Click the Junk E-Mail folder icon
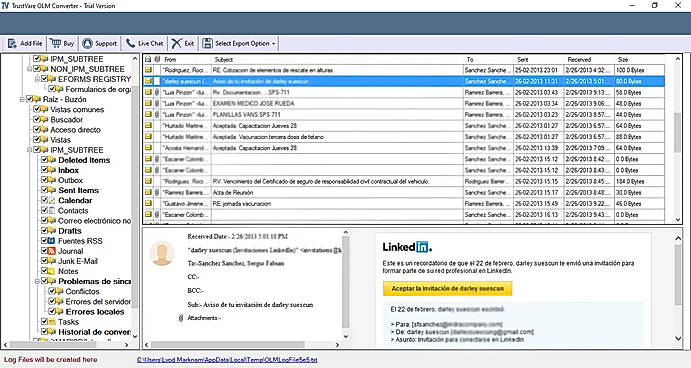691x368 pixels. coord(52,261)
